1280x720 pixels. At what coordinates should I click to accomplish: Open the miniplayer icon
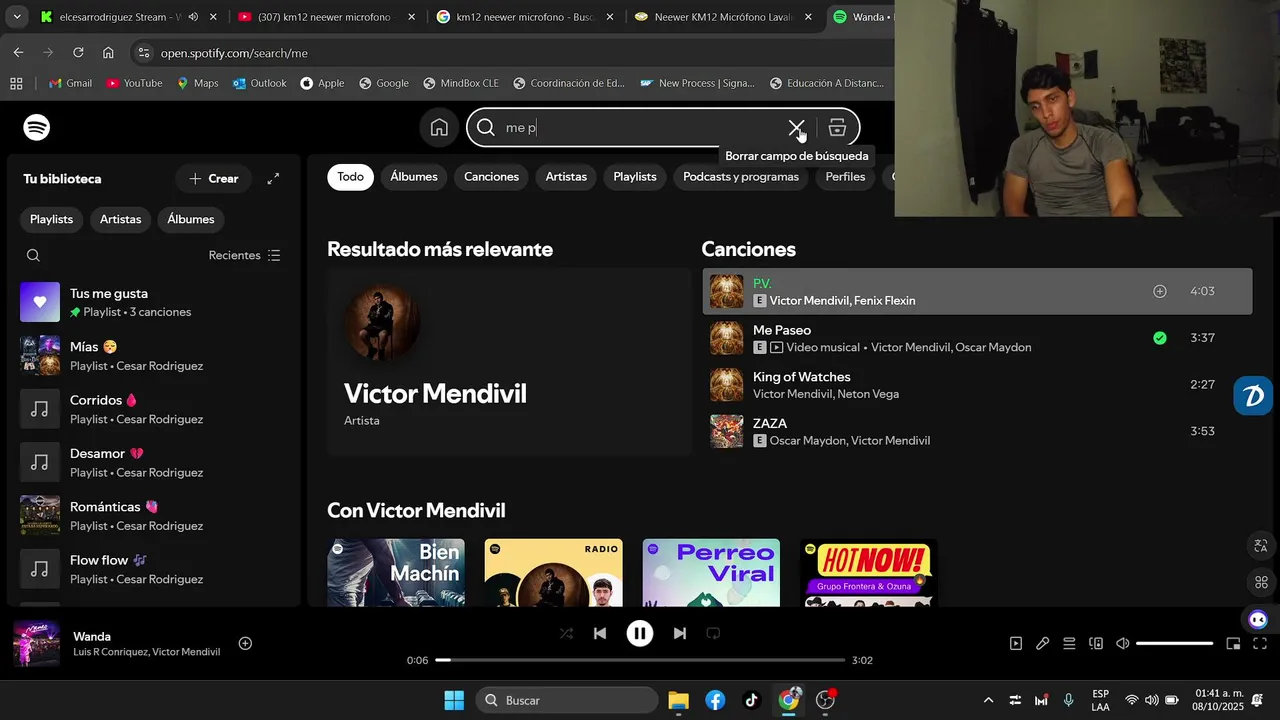[1233, 644]
